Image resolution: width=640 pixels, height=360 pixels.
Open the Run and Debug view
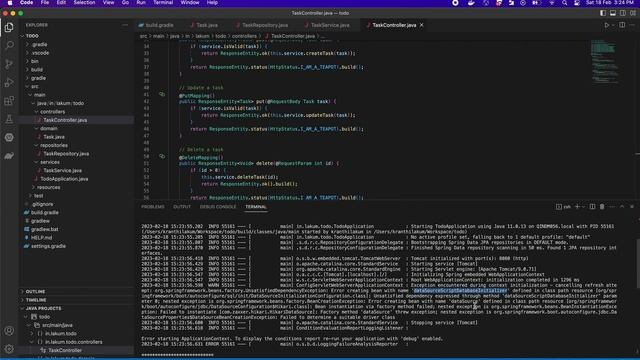tap(9, 82)
